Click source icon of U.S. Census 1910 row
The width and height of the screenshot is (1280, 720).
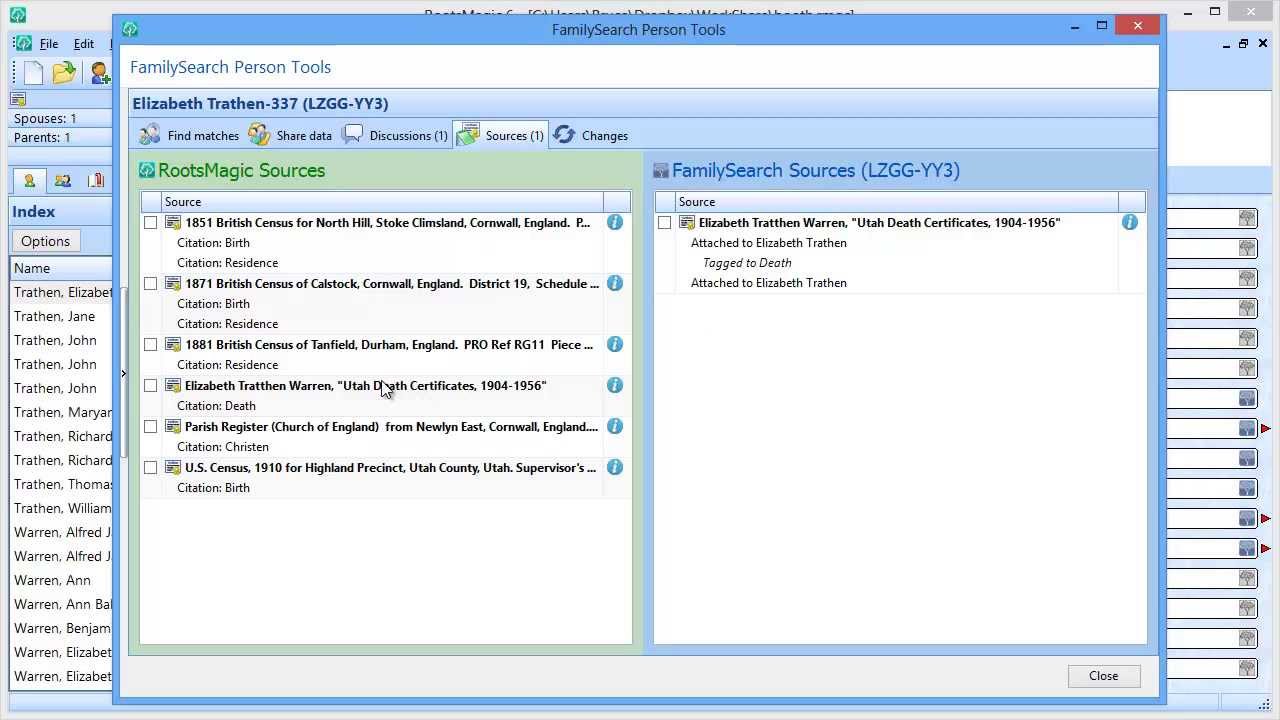tap(173, 468)
